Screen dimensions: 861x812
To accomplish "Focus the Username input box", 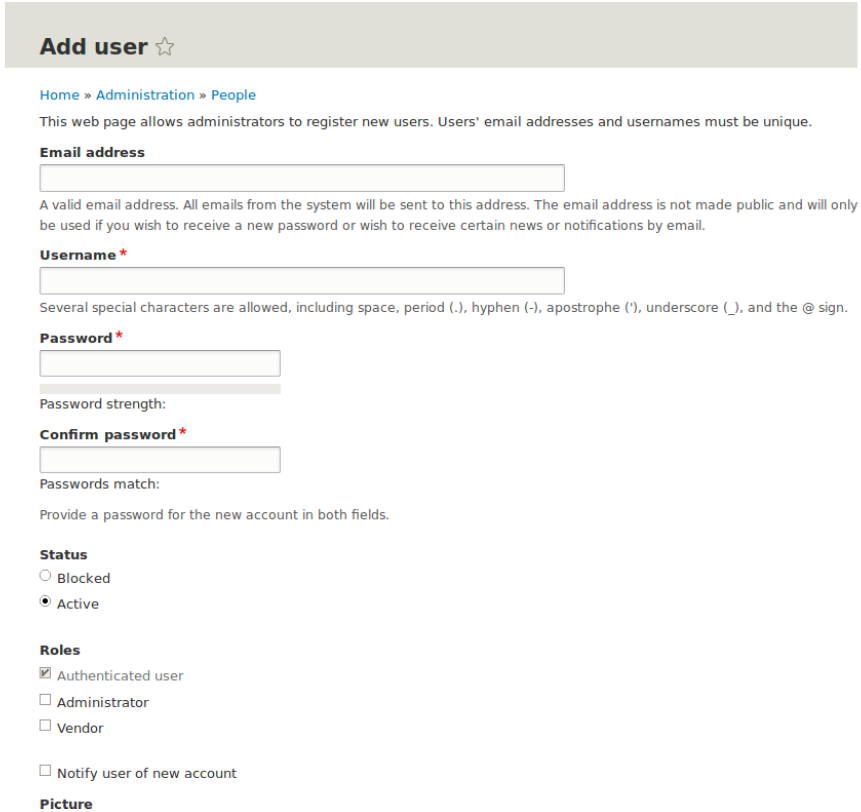I will (x=300, y=280).
